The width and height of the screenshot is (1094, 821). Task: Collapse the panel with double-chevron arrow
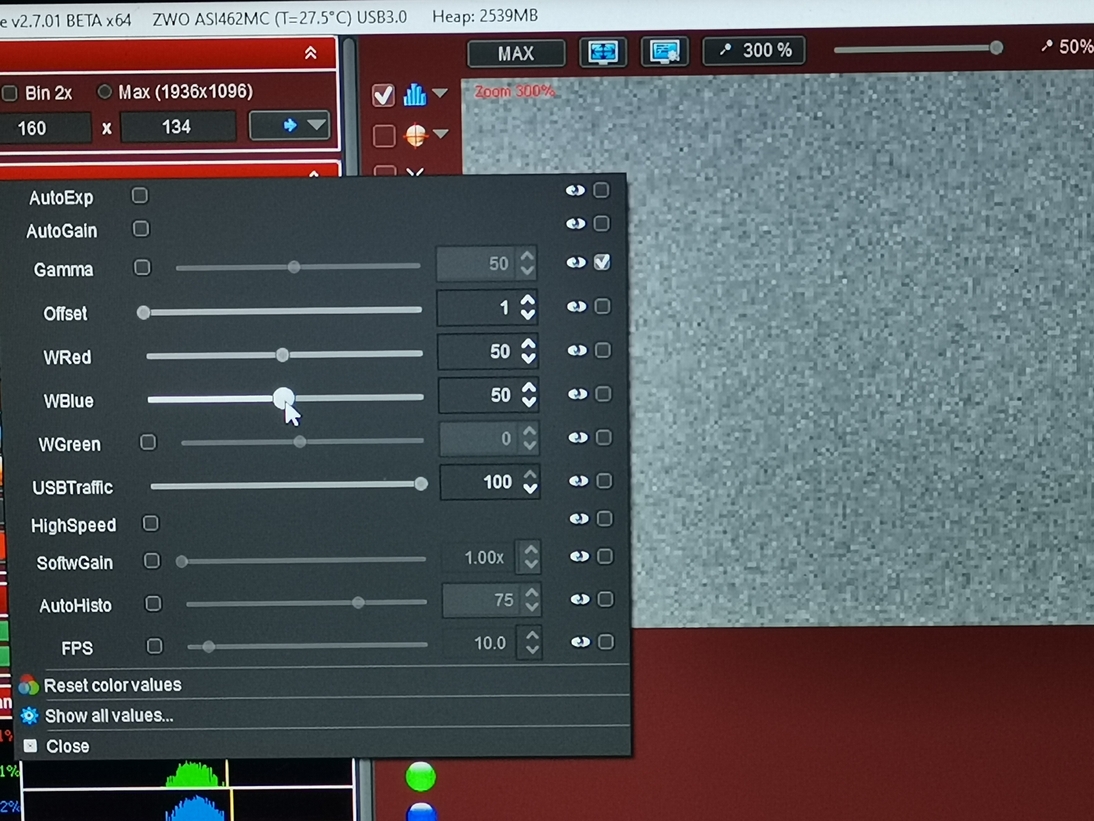[311, 53]
